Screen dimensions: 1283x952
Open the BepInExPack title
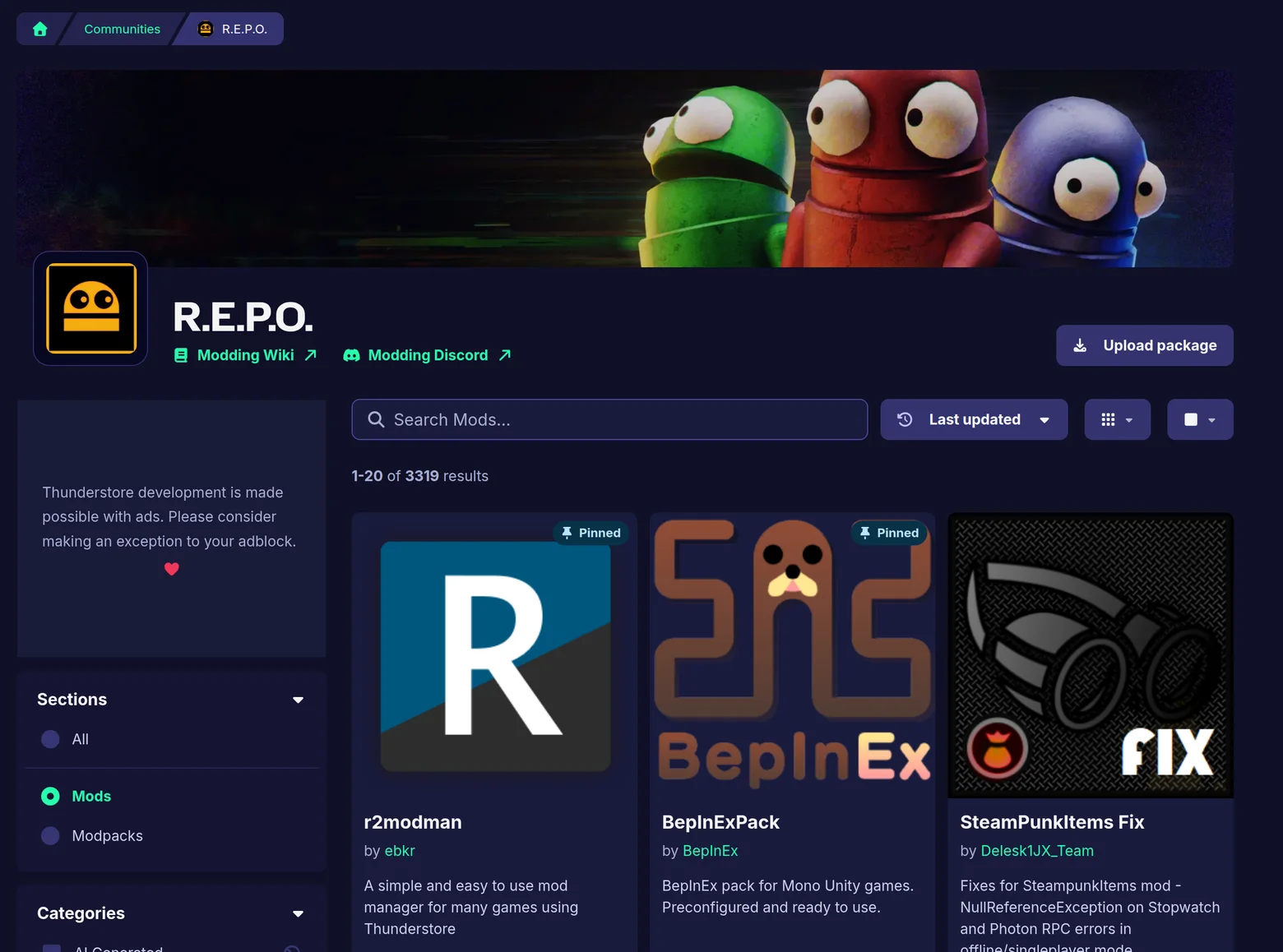[720, 822]
